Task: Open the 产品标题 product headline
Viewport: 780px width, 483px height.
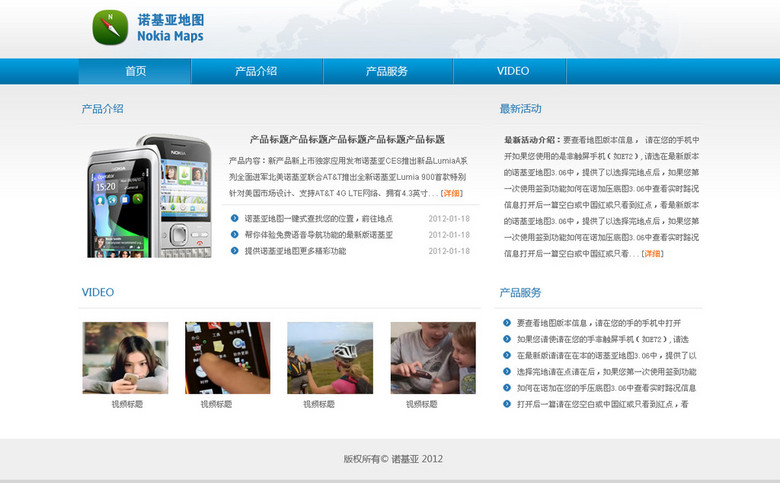Action: 347,139
